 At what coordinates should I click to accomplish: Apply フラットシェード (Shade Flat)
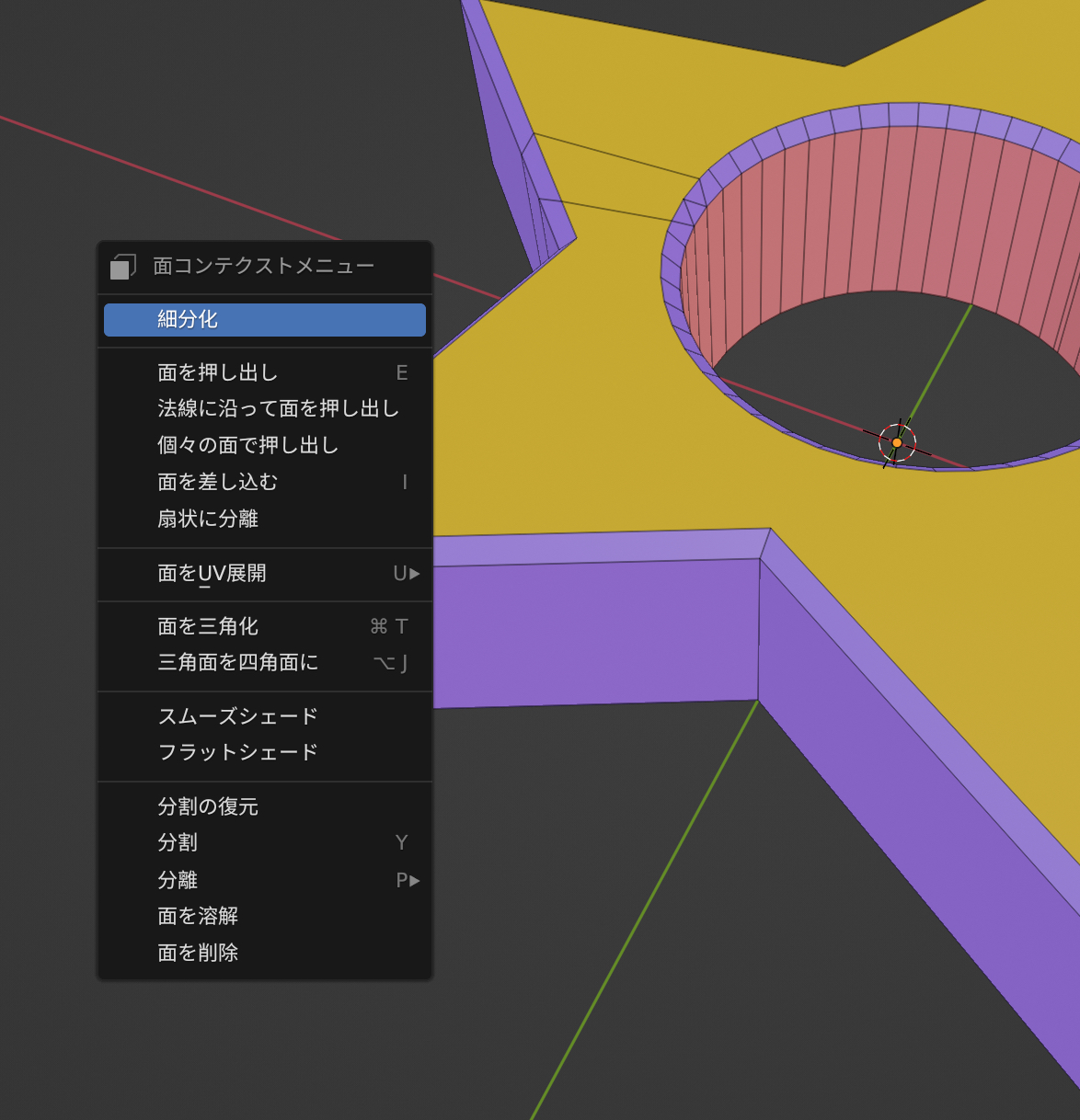pos(264,752)
